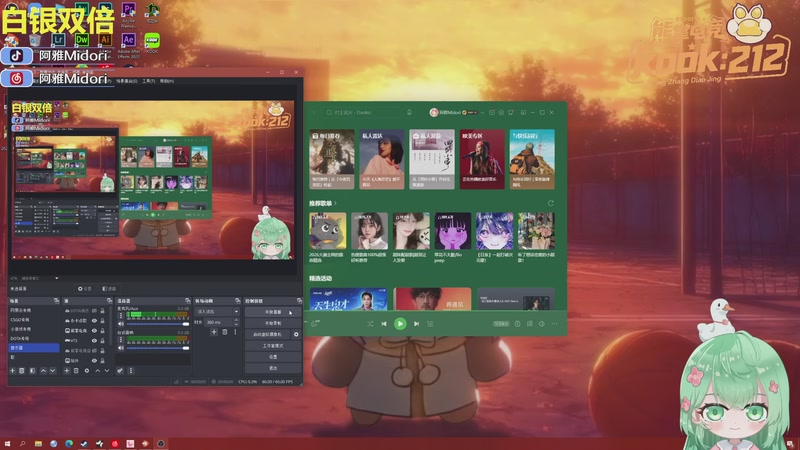Click Filters button in source toolbar
The image size is (800, 450).
(109, 289)
